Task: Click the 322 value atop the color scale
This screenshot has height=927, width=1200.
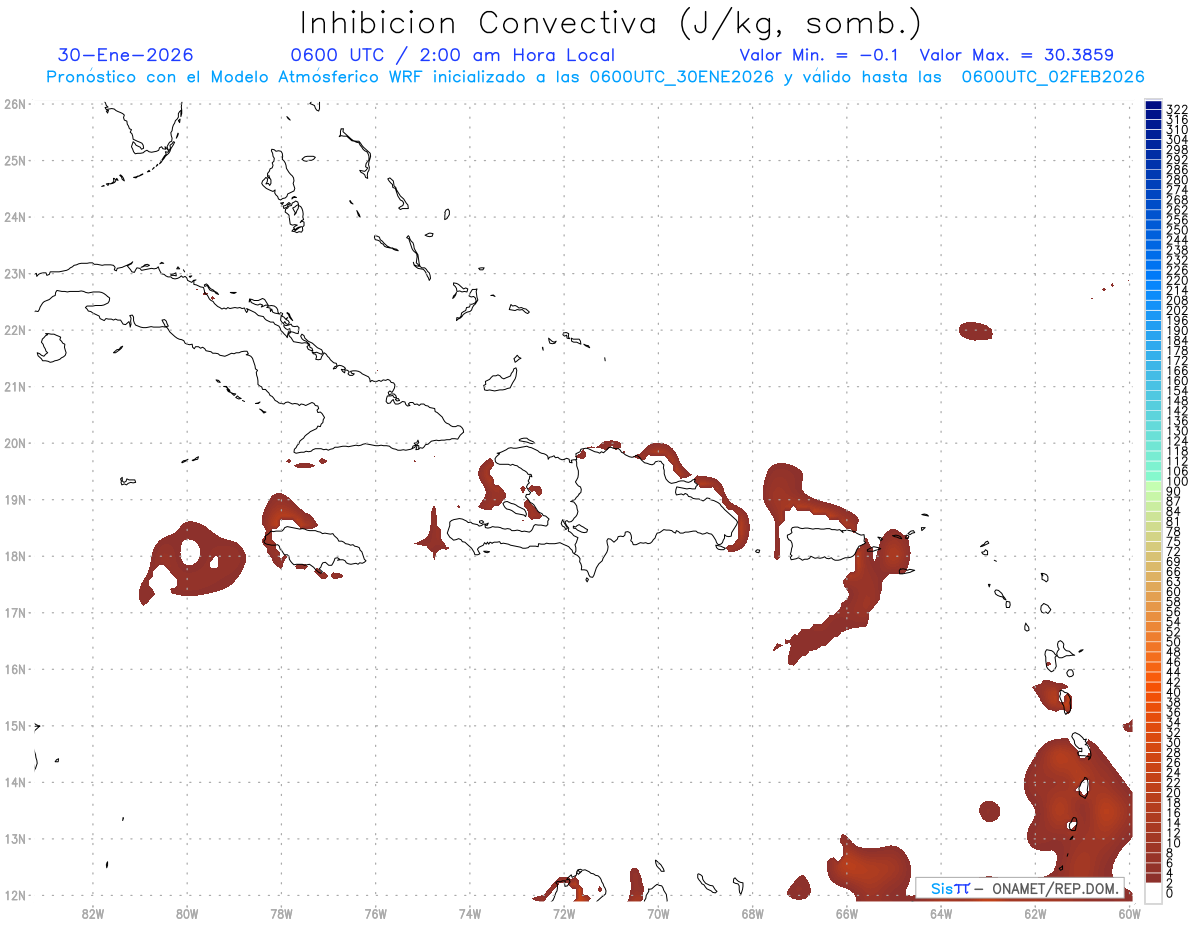Action: tap(1177, 109)
